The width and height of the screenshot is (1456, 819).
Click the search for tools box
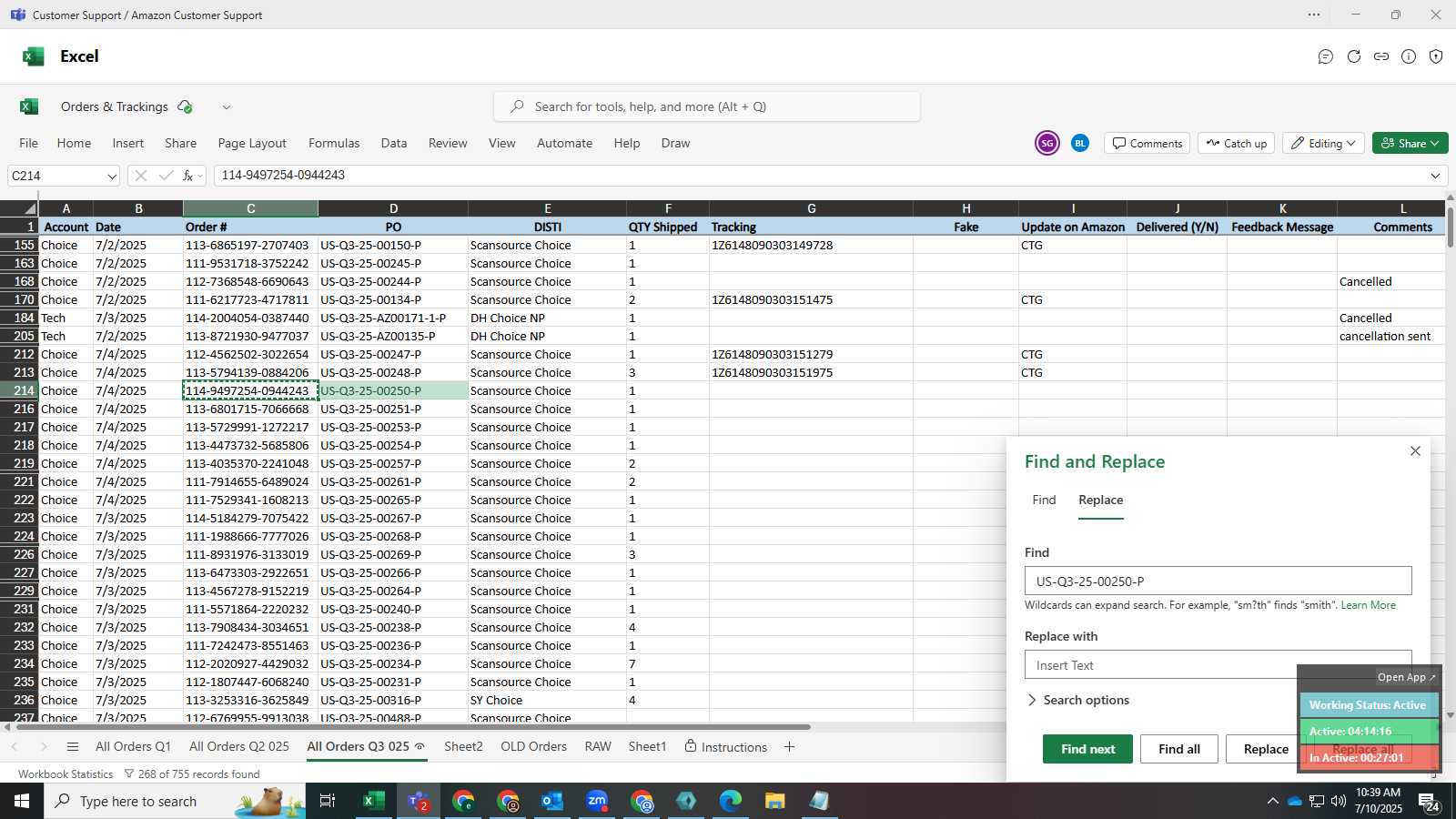[x=707, y=106]
